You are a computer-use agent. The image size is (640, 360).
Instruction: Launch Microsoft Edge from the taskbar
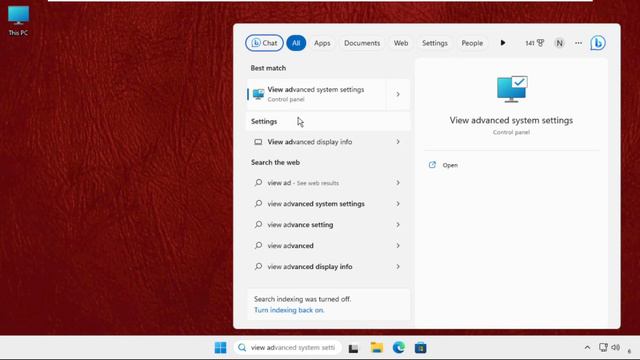tap(398, 347)
